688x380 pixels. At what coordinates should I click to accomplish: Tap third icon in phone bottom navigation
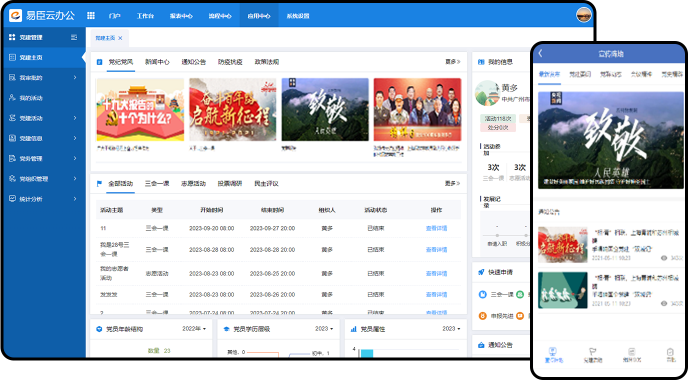(632, 351)
